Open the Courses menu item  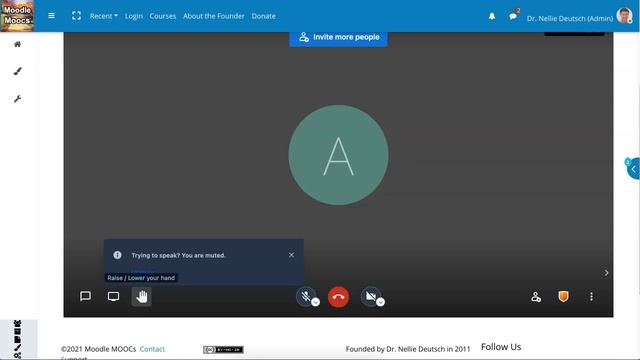pos(162,16)
